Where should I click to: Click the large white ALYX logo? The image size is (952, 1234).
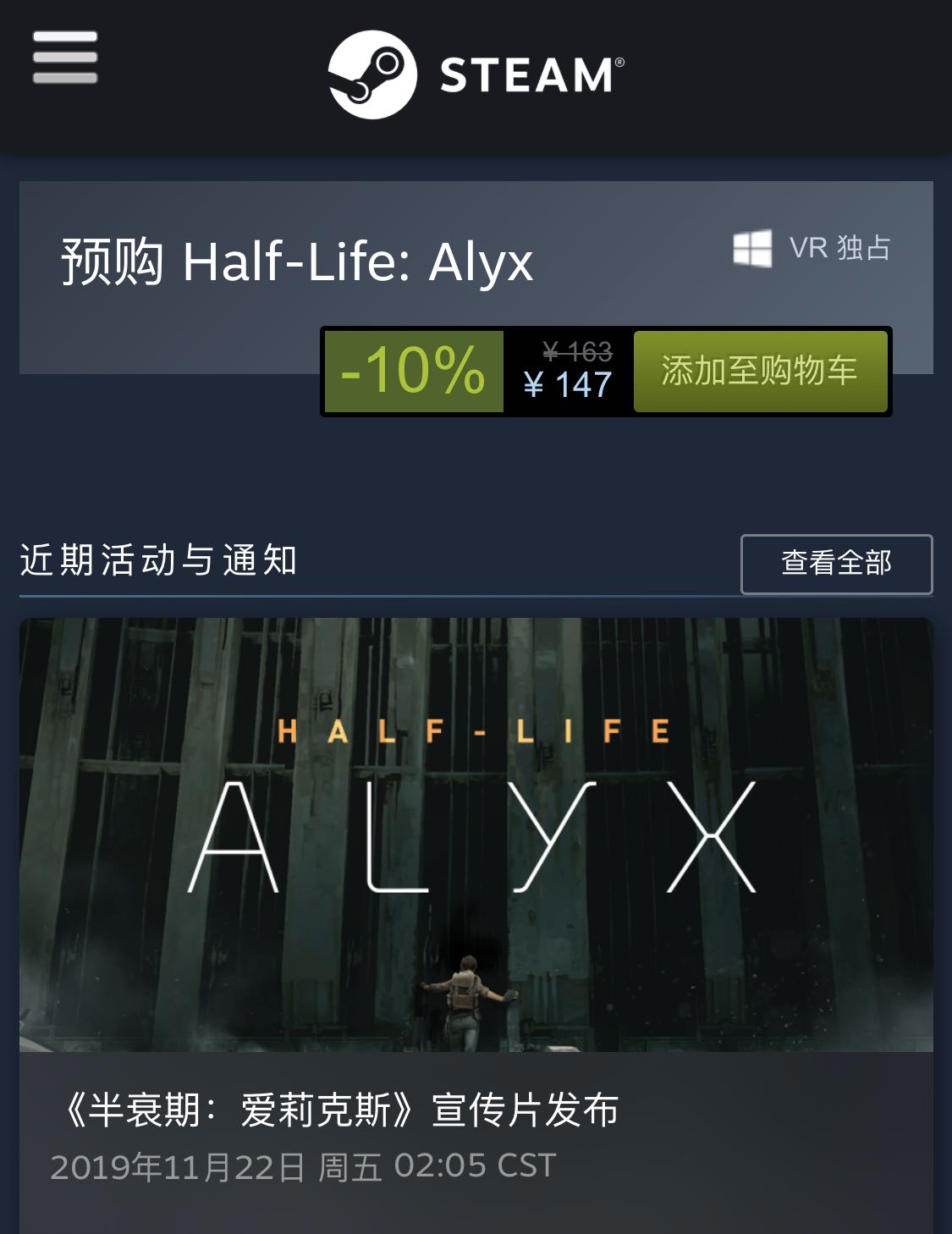tap(472, 836)
